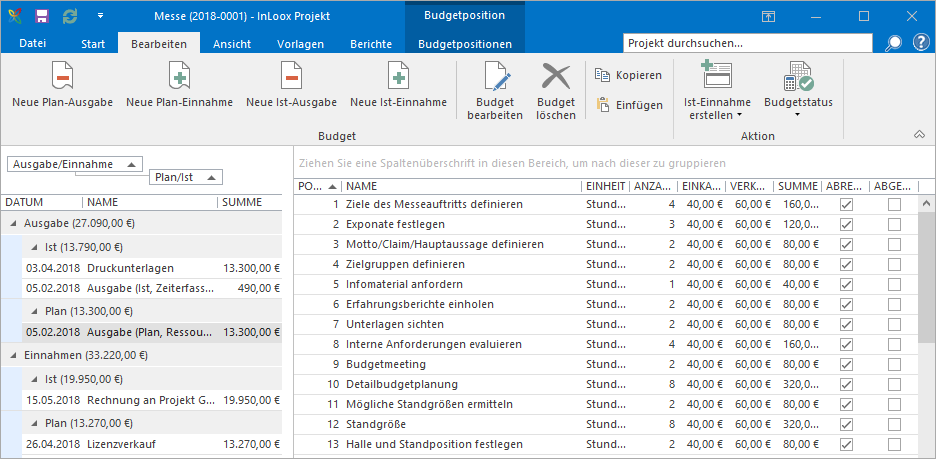Check ABGE checkbox for Detailbudgetplanung
Image resolution: width=936 pixels, height=459 pixels.
pos(894,384)
